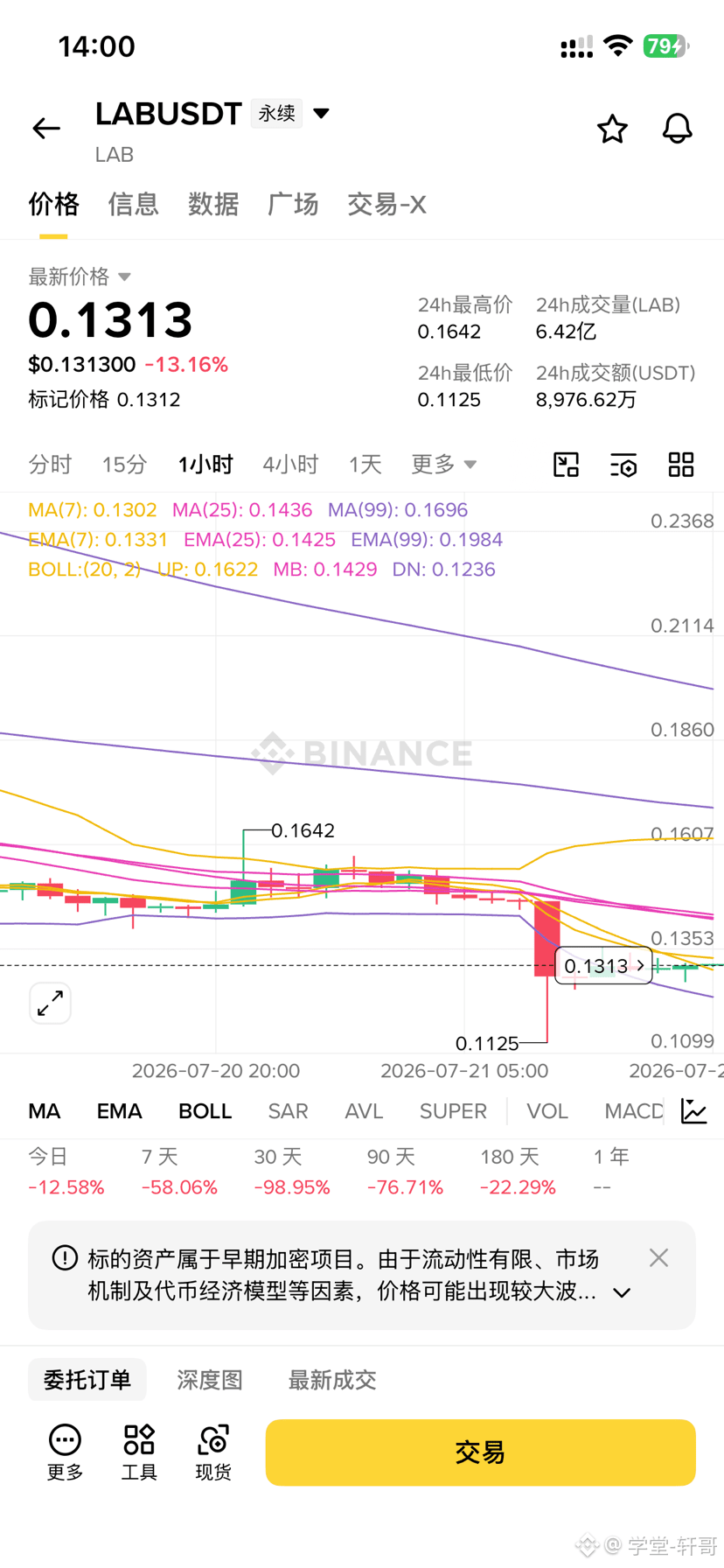
Task: Toggle the EMA indicator
Action: (119, 1111)
